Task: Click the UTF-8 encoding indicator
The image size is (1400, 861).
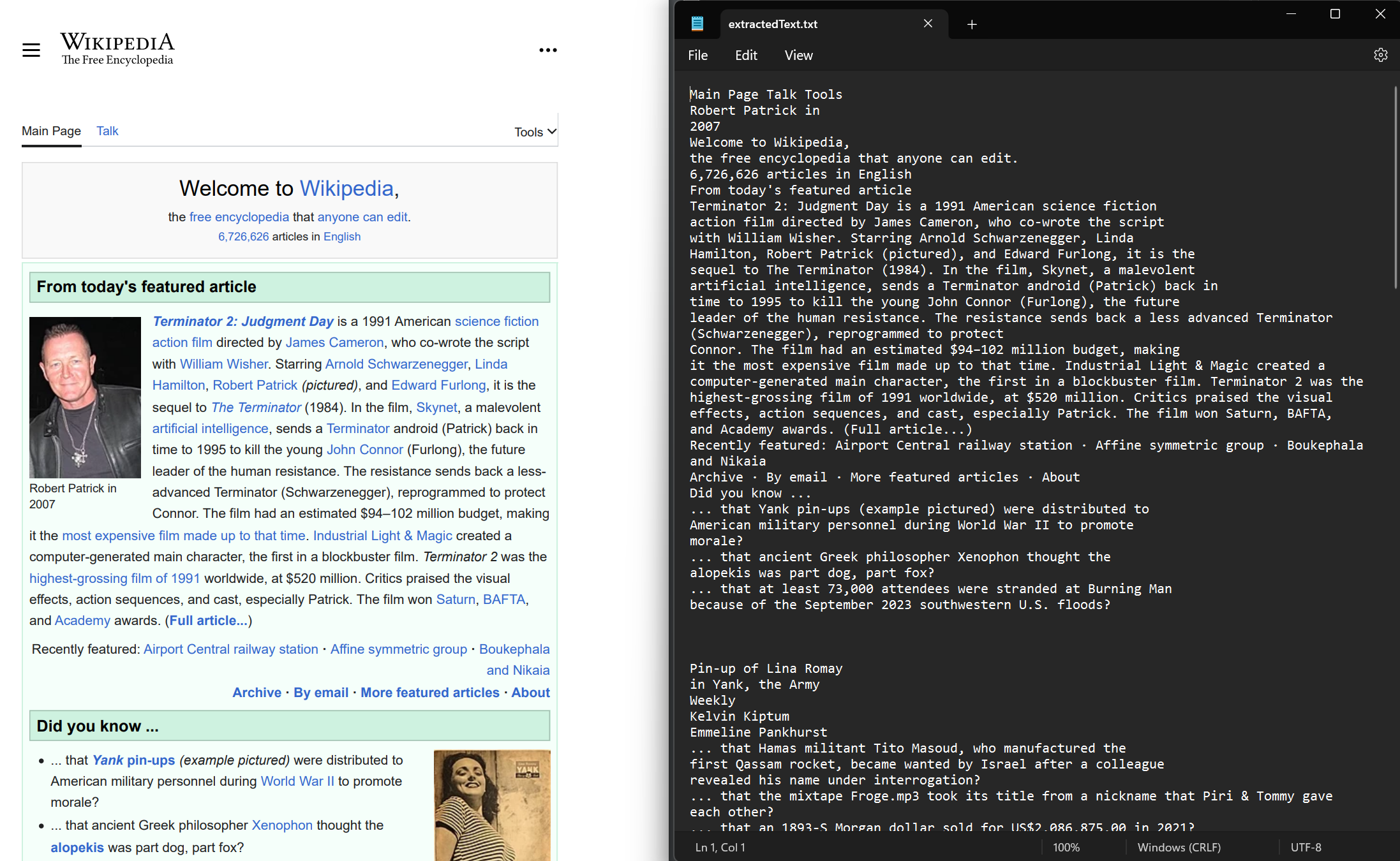Action: (1306, 848)
